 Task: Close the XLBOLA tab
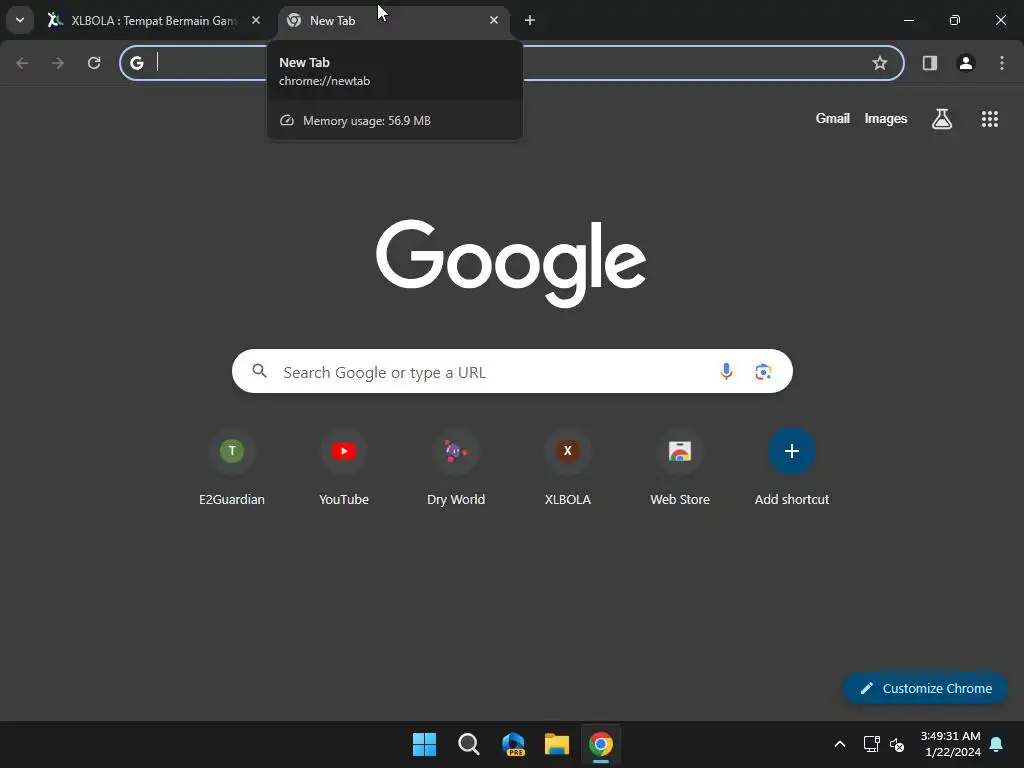[256, 20]
